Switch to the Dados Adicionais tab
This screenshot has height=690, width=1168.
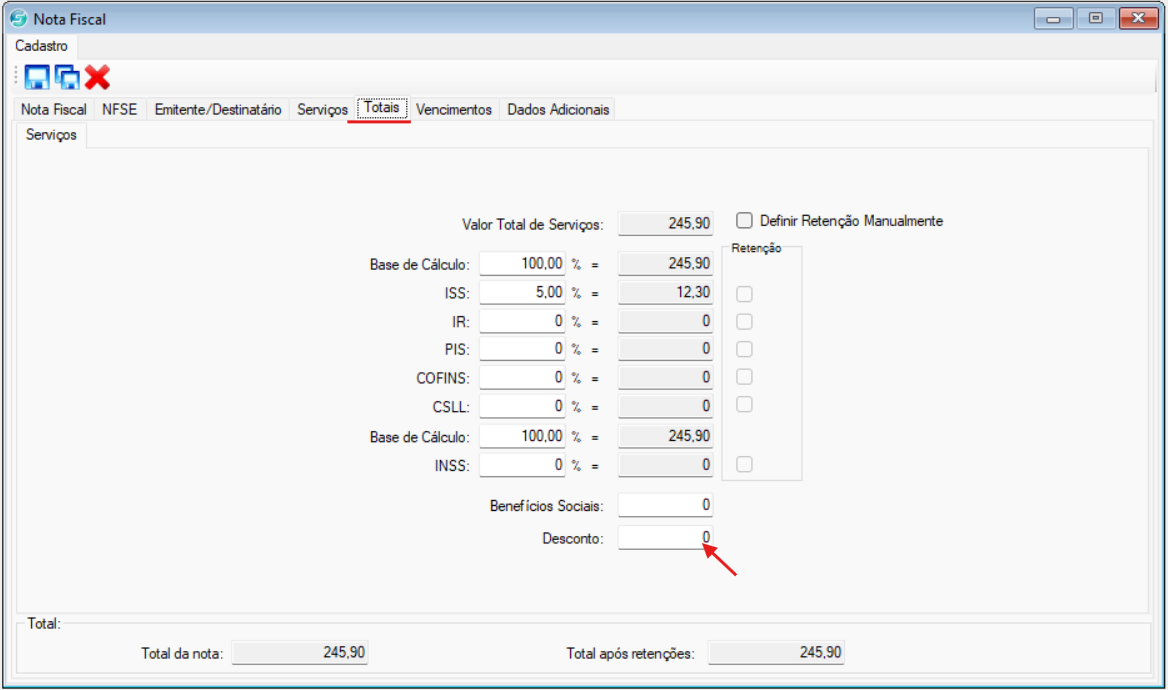tap(558, 110)
